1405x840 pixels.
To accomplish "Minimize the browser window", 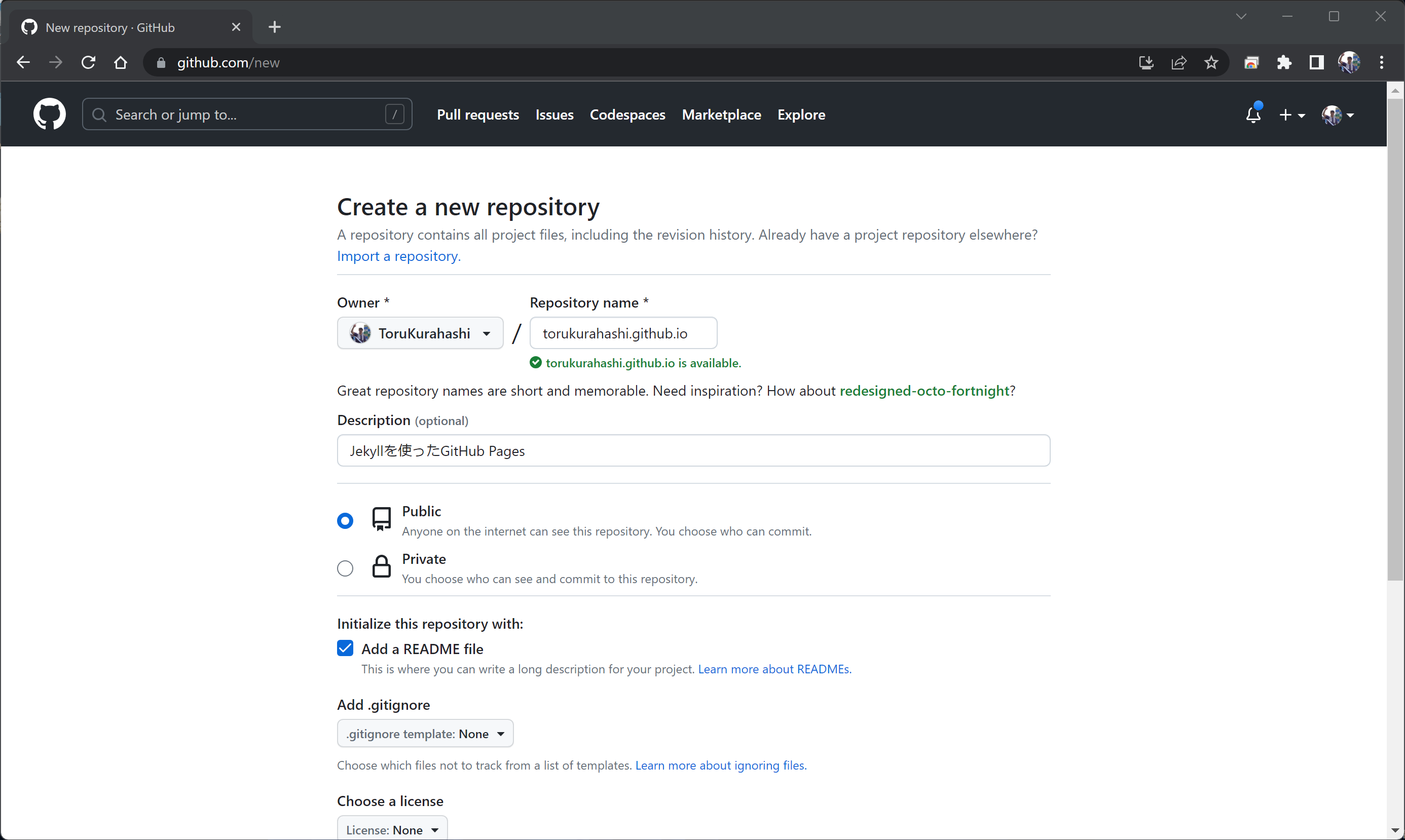I will (1287, 16).
